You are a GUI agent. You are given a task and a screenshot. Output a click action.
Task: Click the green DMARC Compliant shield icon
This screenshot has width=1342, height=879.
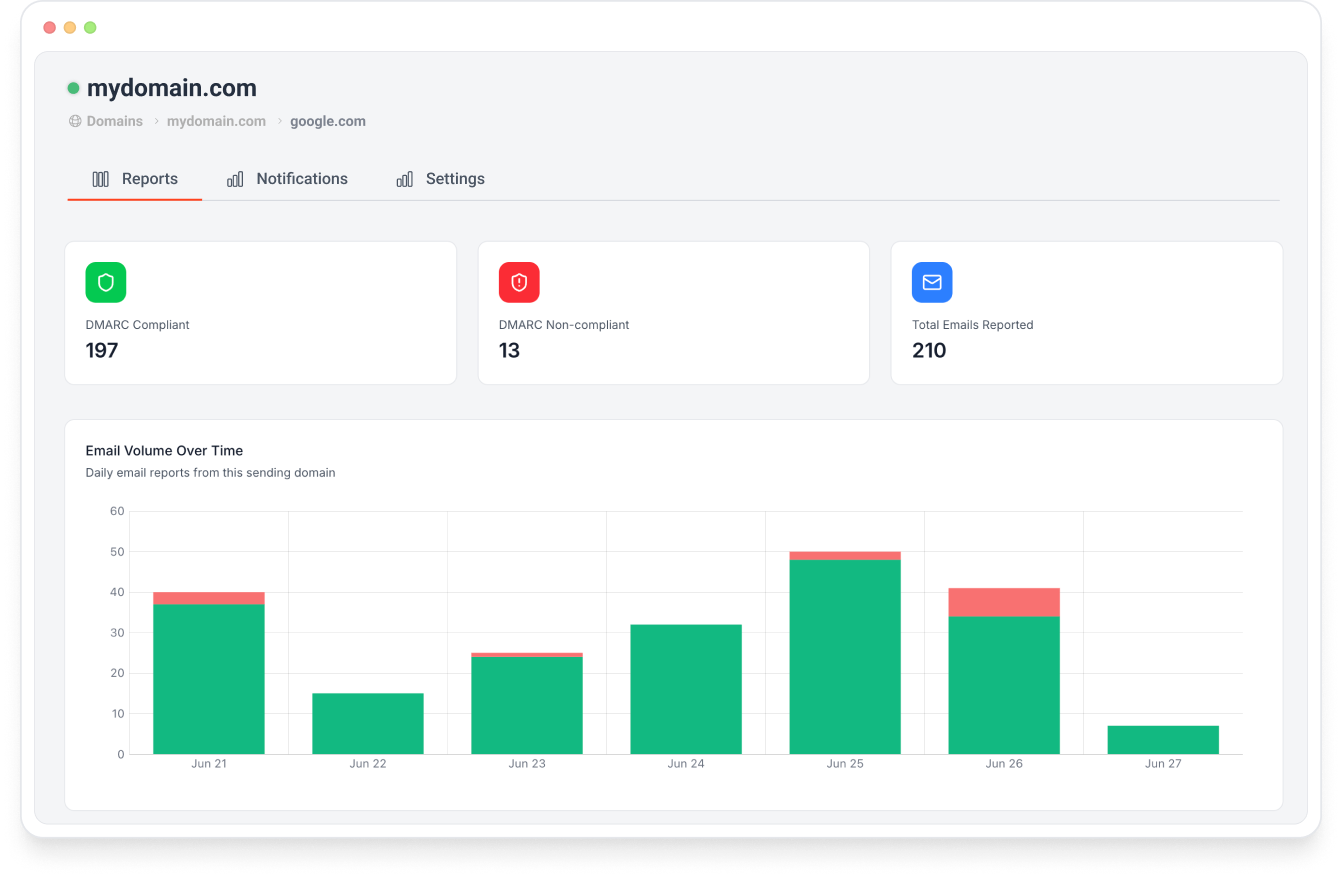(x=106, y=283)
